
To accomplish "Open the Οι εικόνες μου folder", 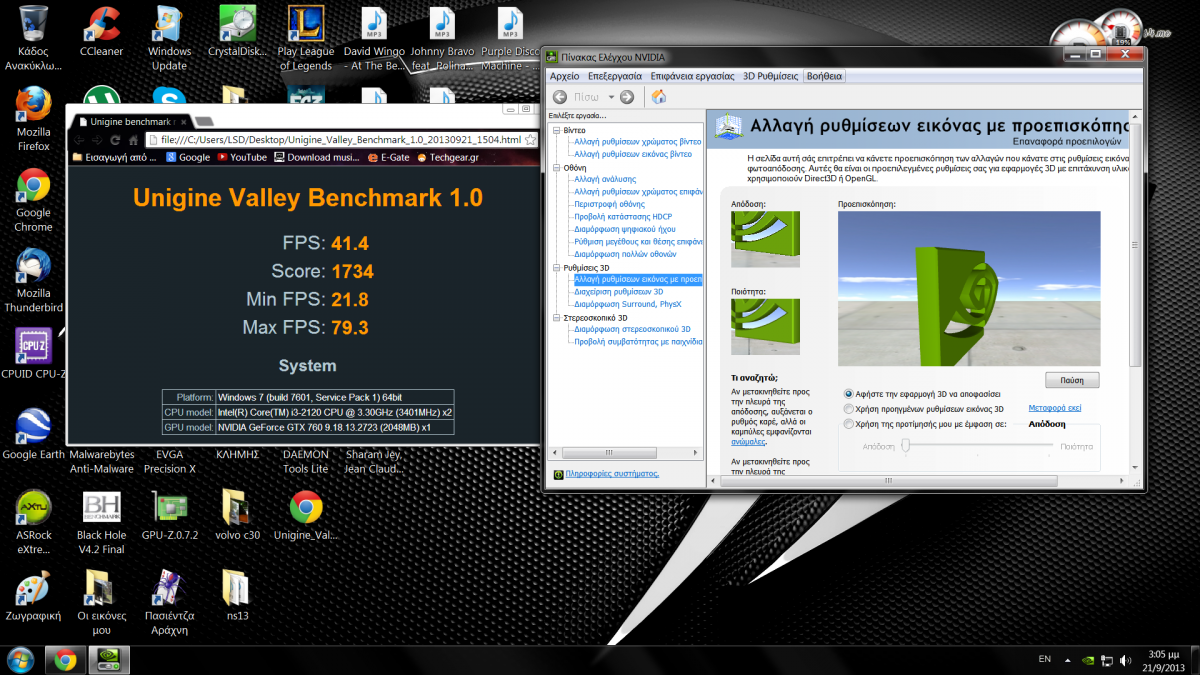I will (x=101, y=603).
